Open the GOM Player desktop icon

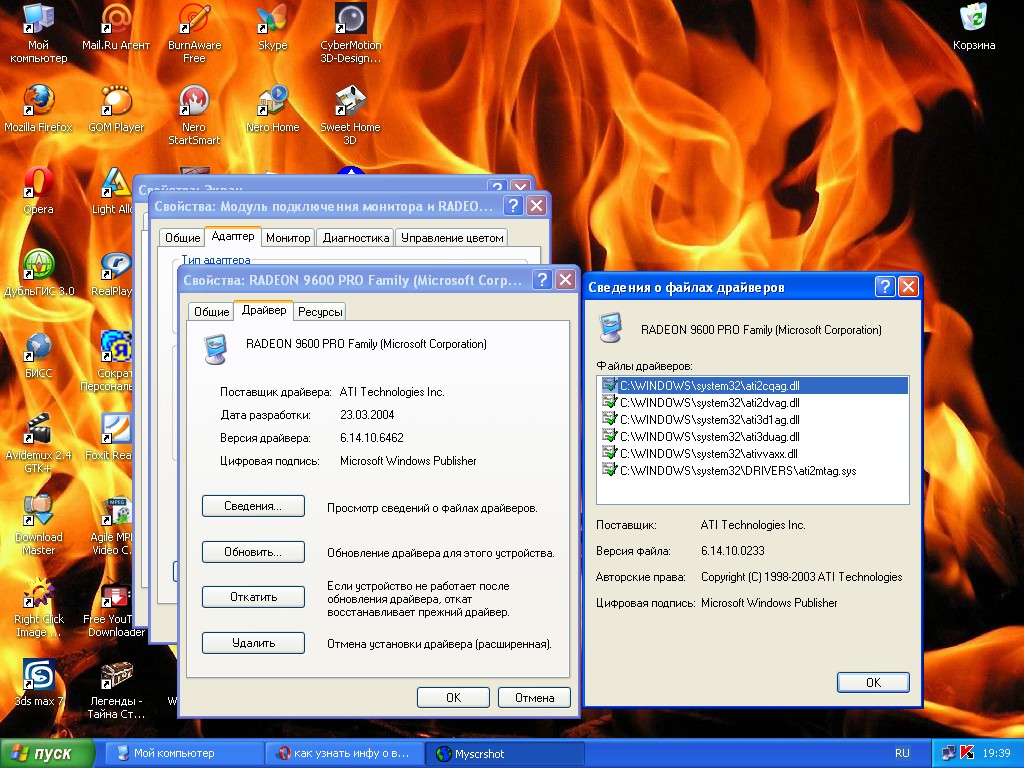[116, 109]
